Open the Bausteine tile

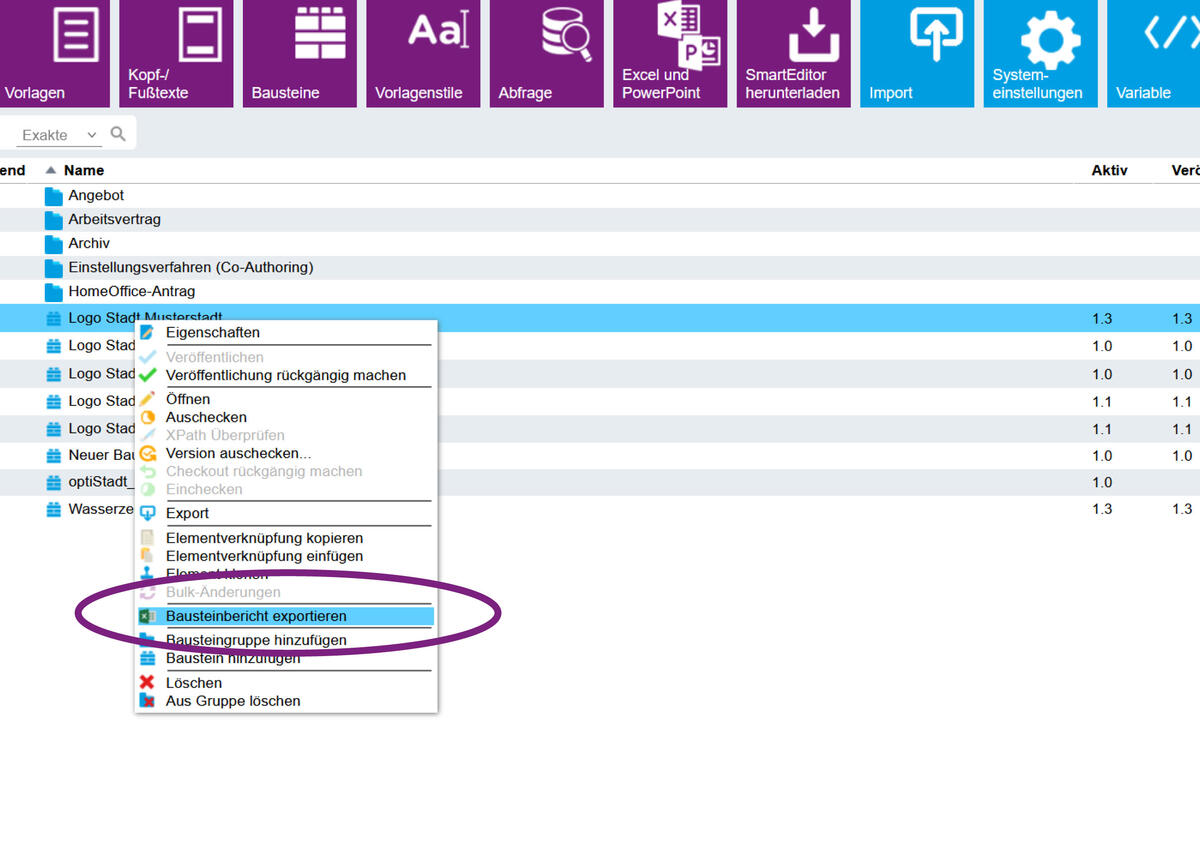[x=299, y=53]
